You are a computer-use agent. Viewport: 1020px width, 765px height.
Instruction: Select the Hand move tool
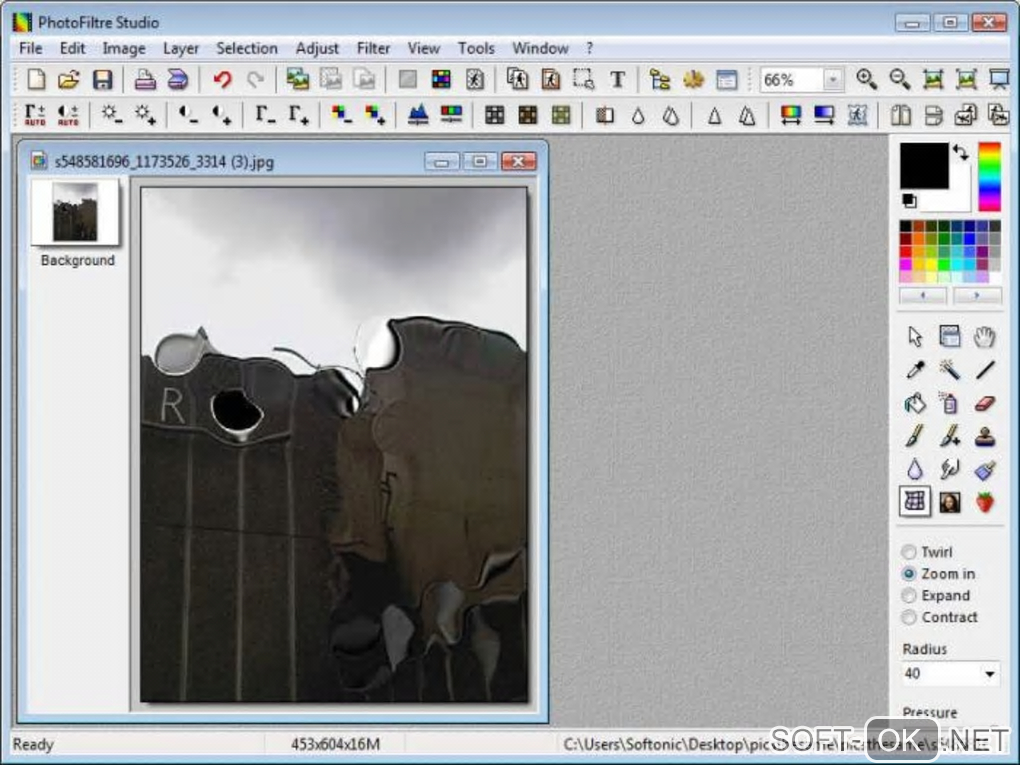tap(984, 336)
